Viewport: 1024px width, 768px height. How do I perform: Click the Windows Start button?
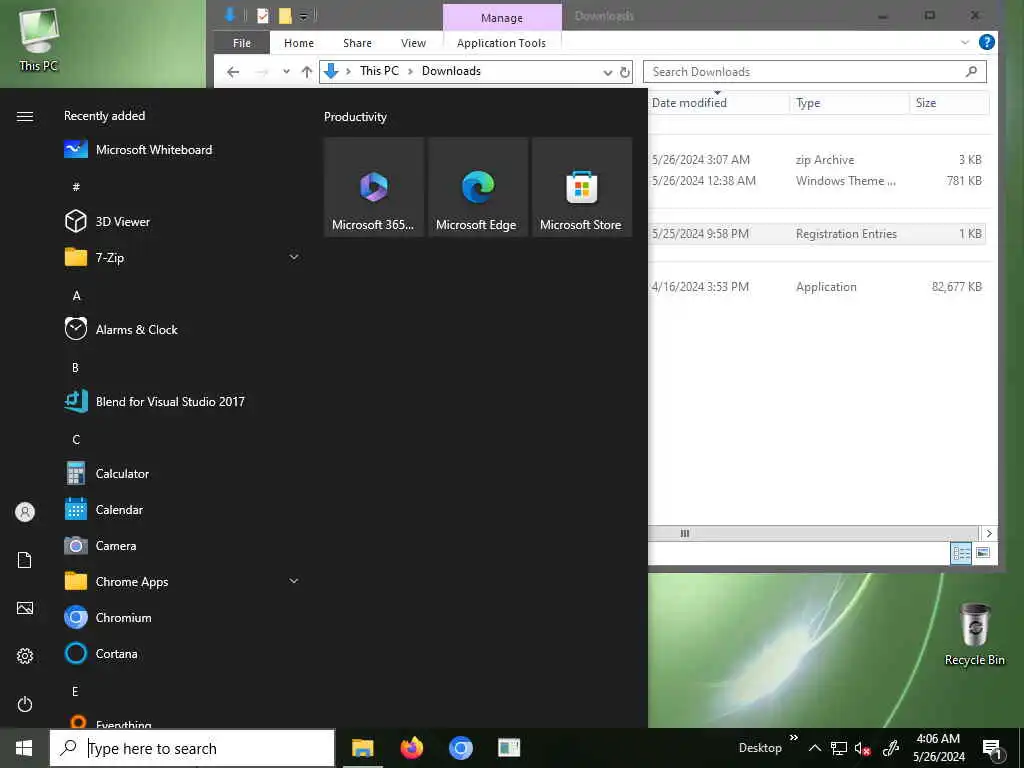pyautogui.click(x=24, y=748)
